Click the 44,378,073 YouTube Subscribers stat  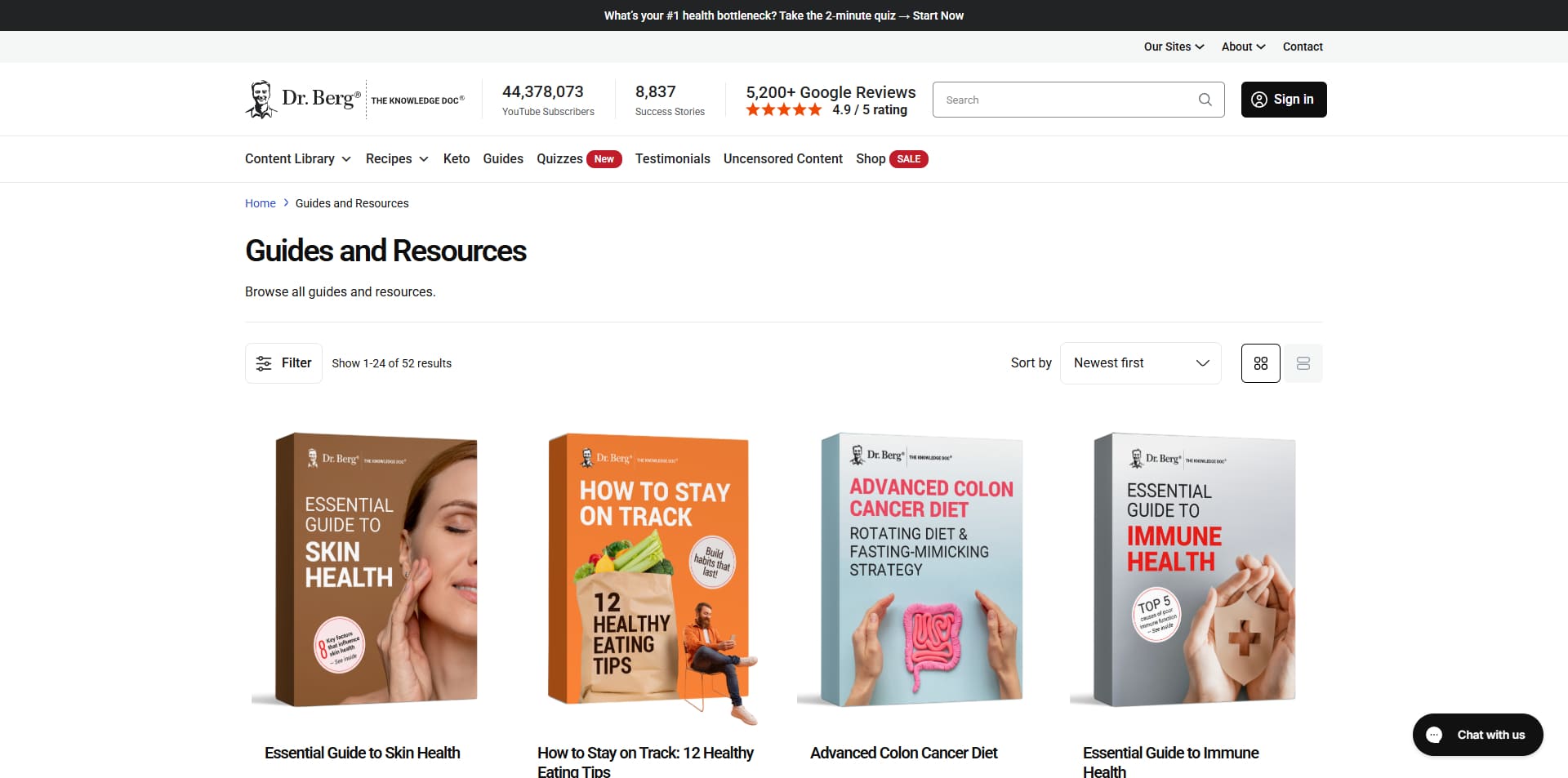[x=548, y=100]
